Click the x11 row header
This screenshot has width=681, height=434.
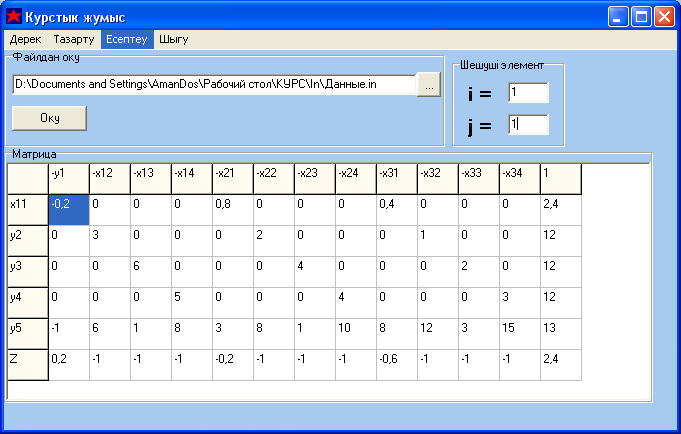28,210
